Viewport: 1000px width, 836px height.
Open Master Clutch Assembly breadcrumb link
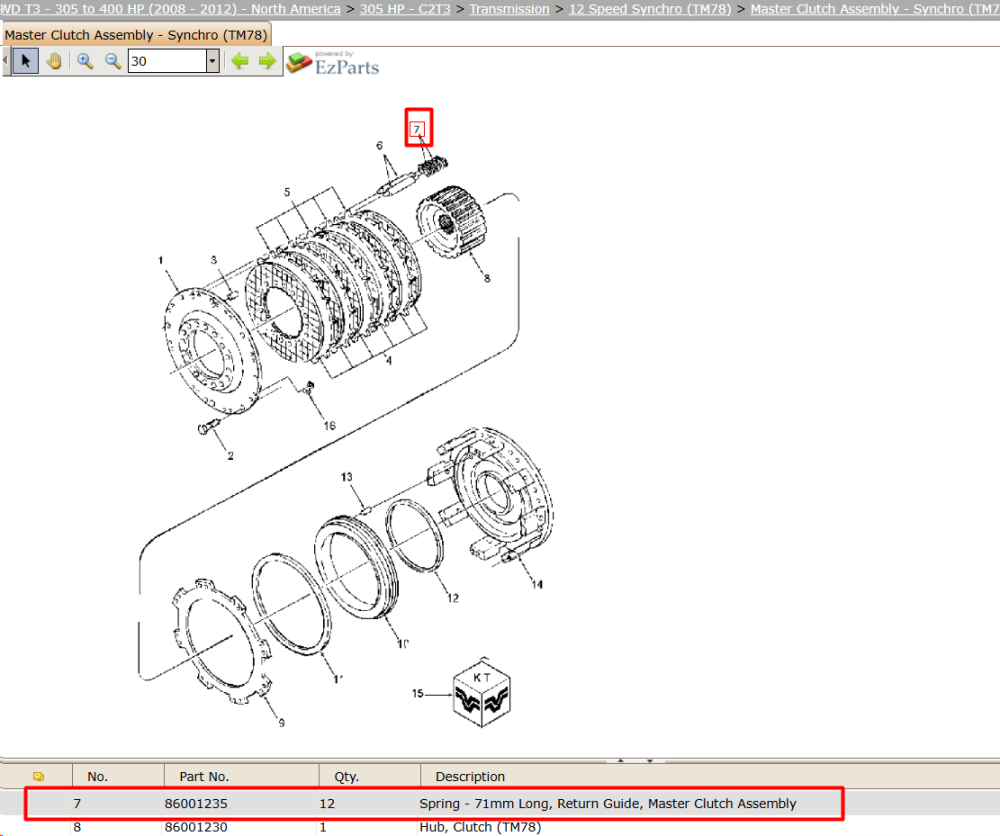(x=875, y=9)
